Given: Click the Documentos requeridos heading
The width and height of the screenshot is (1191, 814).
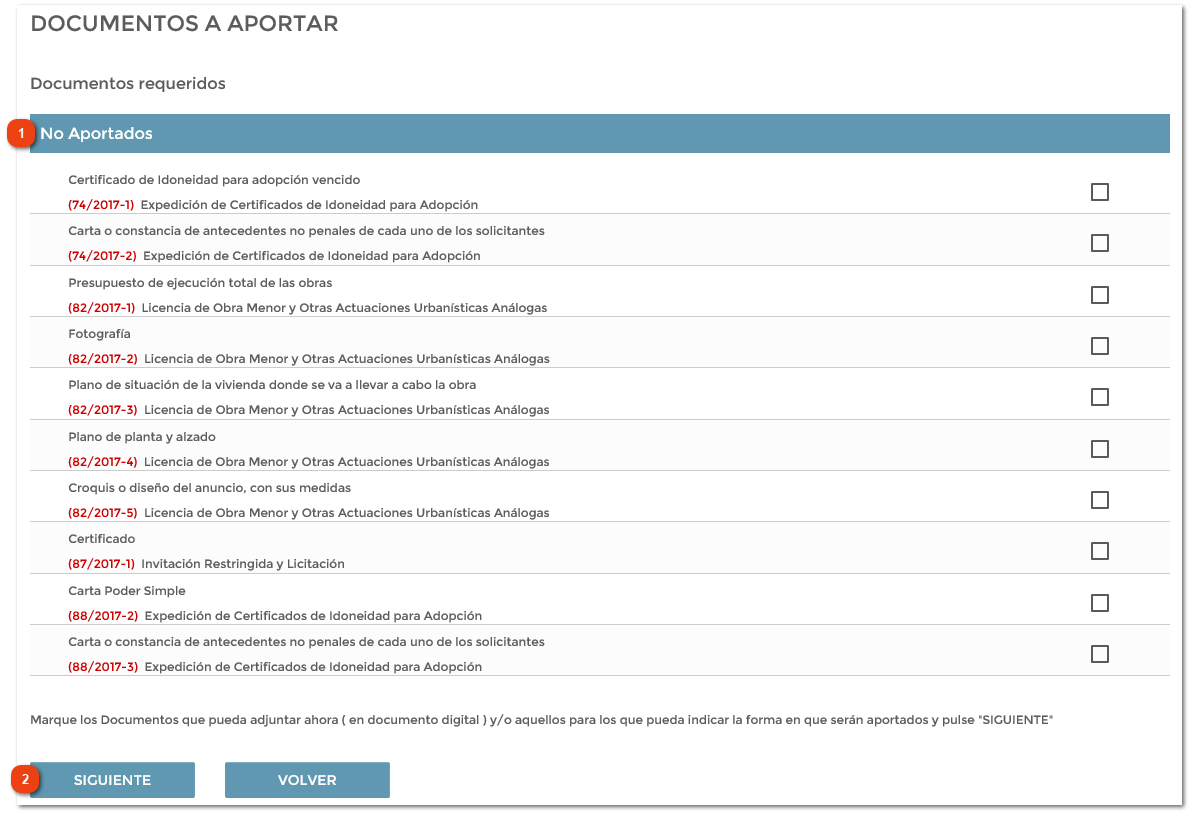Looking at the screenshot, I should click(x=127, y=84).
